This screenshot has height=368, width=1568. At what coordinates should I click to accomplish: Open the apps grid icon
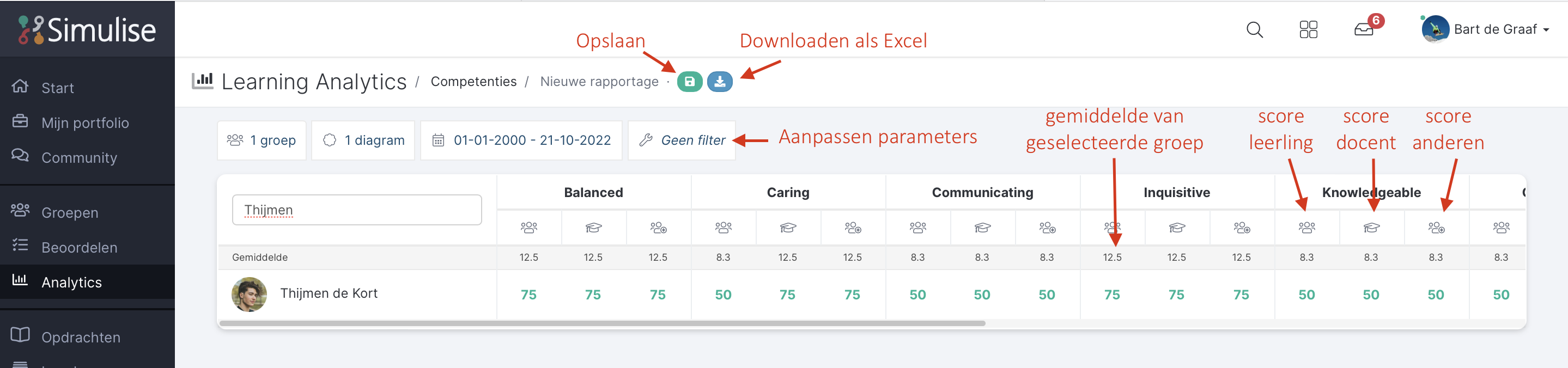click(x=1308, y=29)
